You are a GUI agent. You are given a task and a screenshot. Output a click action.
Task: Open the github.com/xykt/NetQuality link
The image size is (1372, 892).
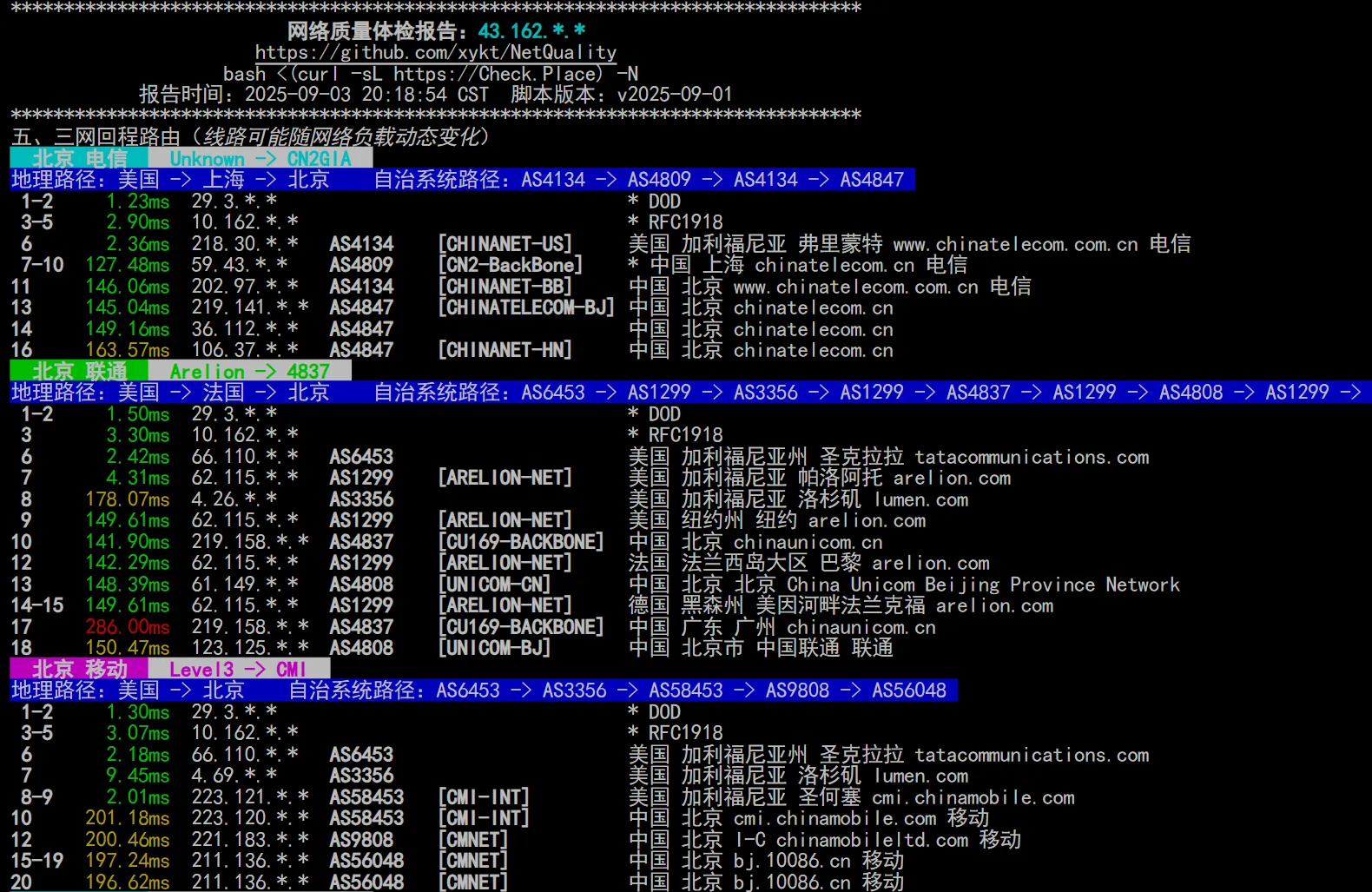click(x=436, y=52)
